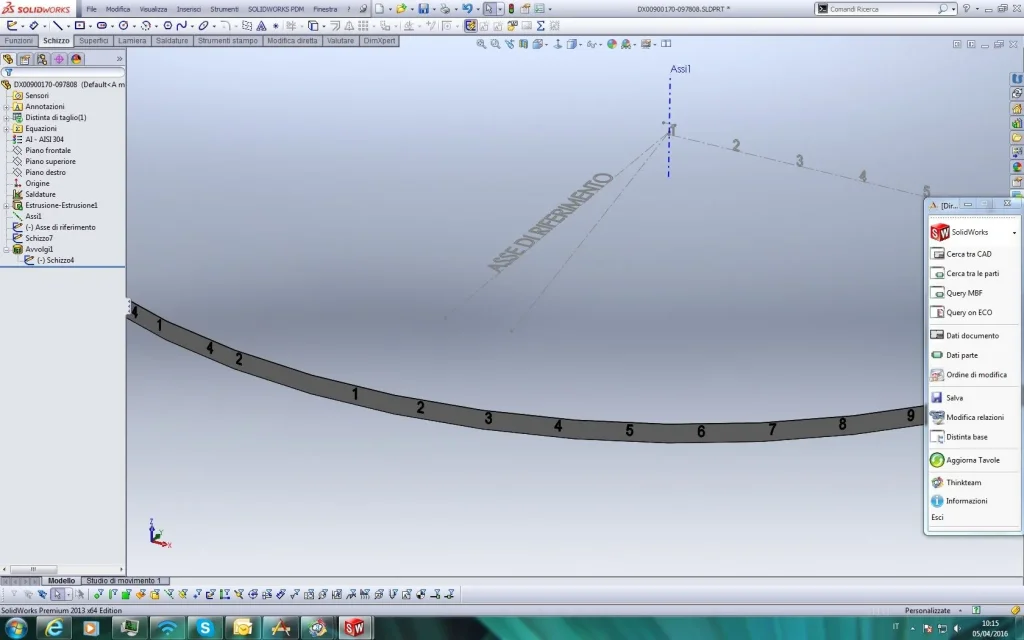Click the Undo arrow icon
Screen dimensions: 1024x640
coord(467,8)
